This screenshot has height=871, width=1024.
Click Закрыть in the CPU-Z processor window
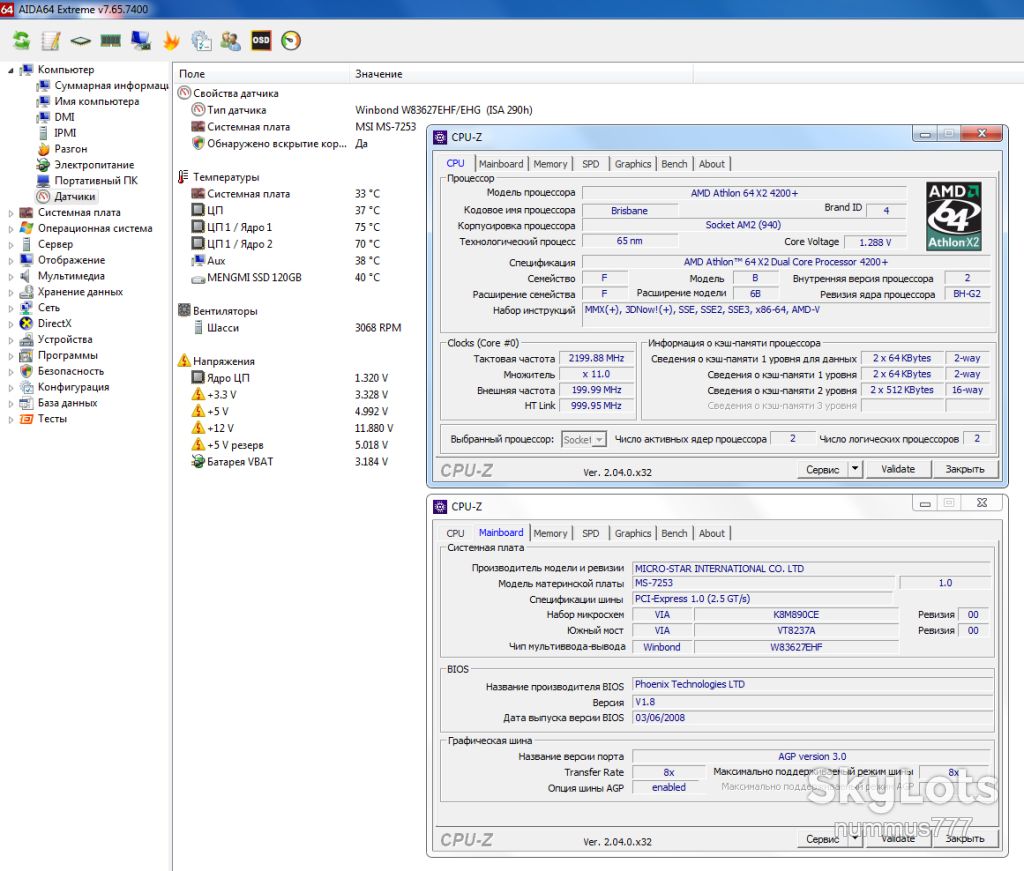coord(965,469)
